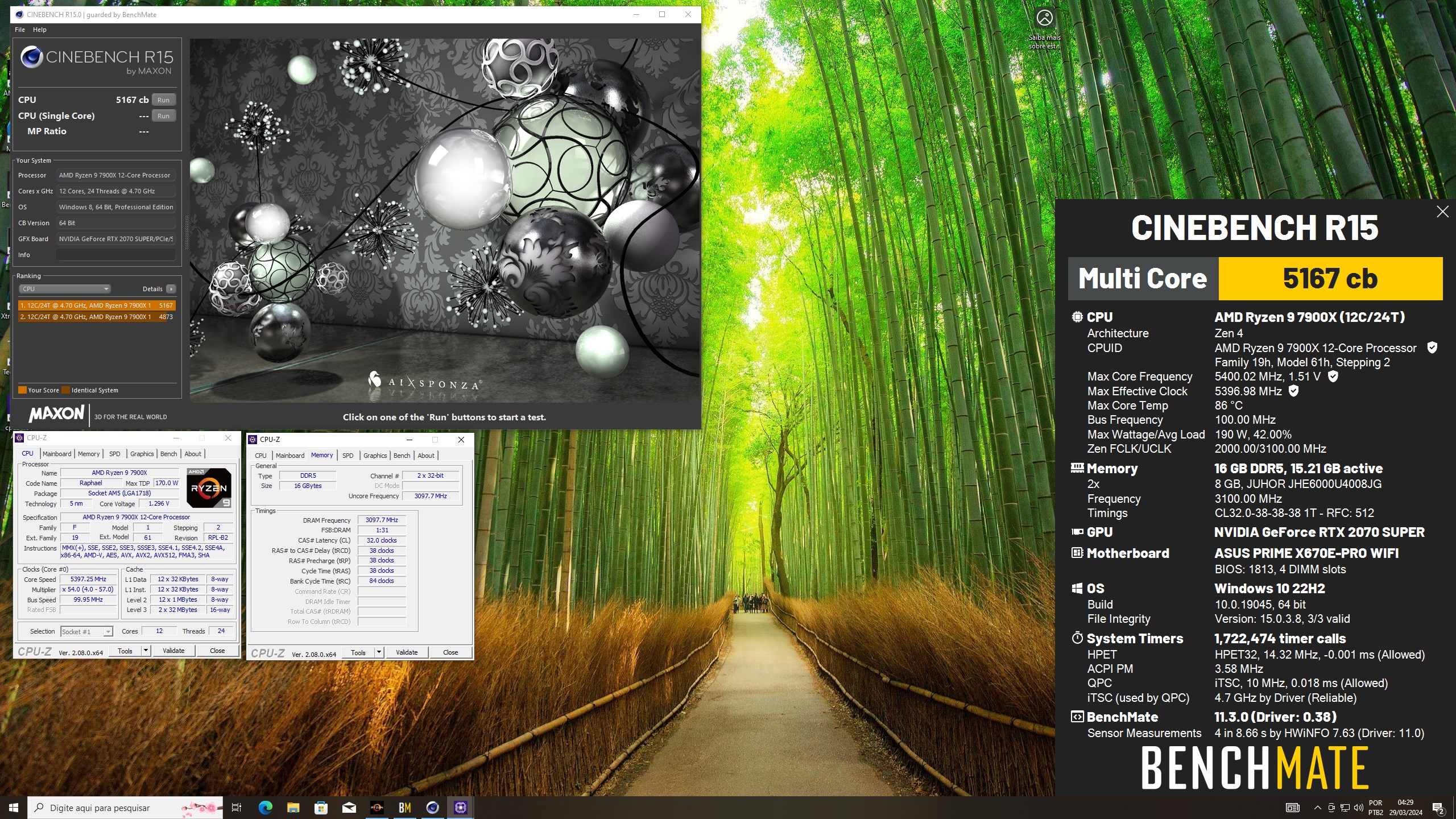The width and height of the screenshot is (1456, 819).
Task: Switch to Memory tab in left CPU-Z window
Action: pos(89,454)
